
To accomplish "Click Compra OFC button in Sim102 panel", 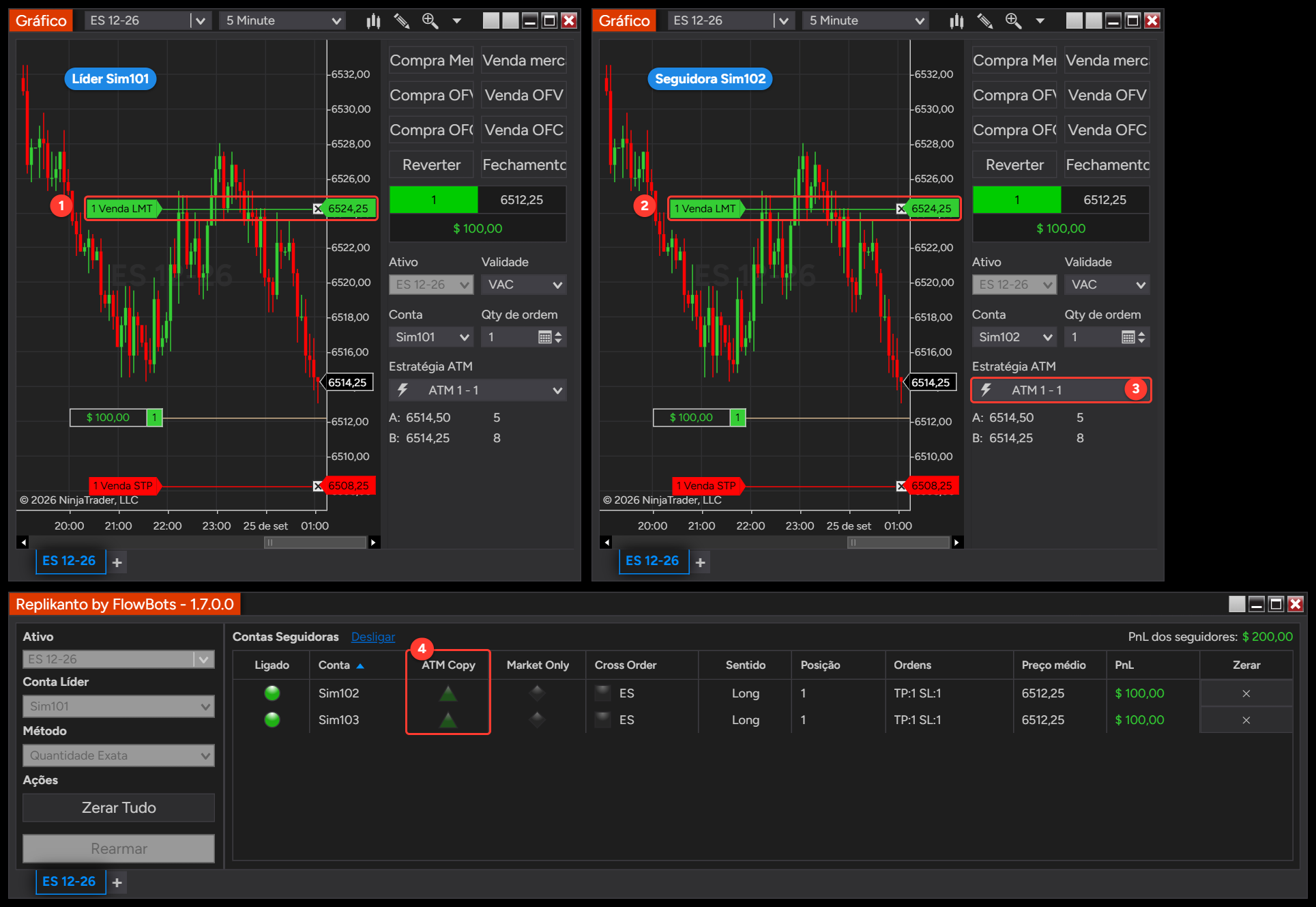I will click(1014, 130).
